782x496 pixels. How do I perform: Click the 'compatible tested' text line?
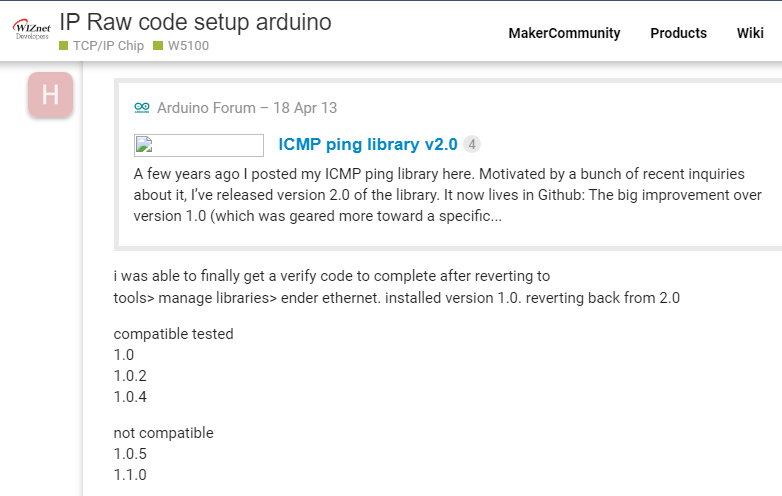[x=173, y=333]
